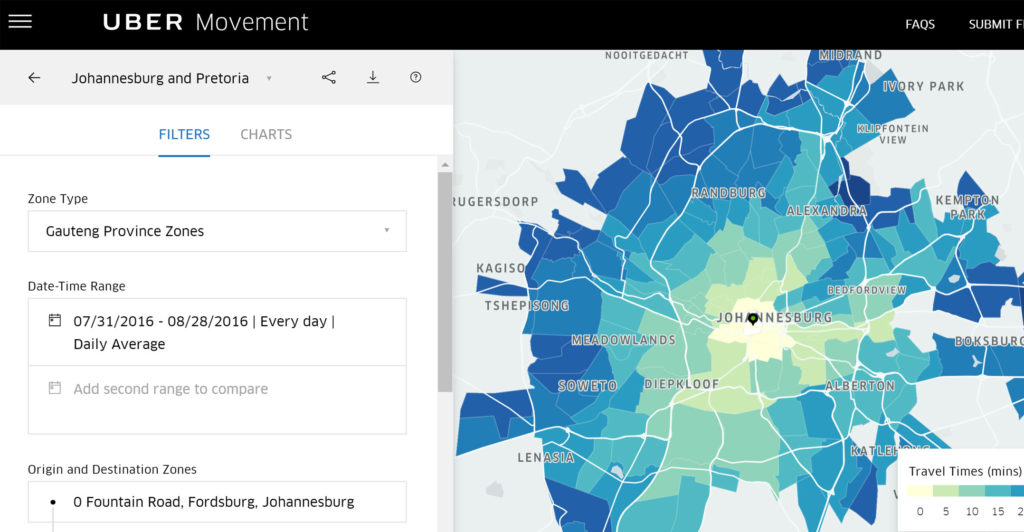Click the black origin pin on map
The height and width of the screenshot is (532, 1024).
[x=753, y=319]
